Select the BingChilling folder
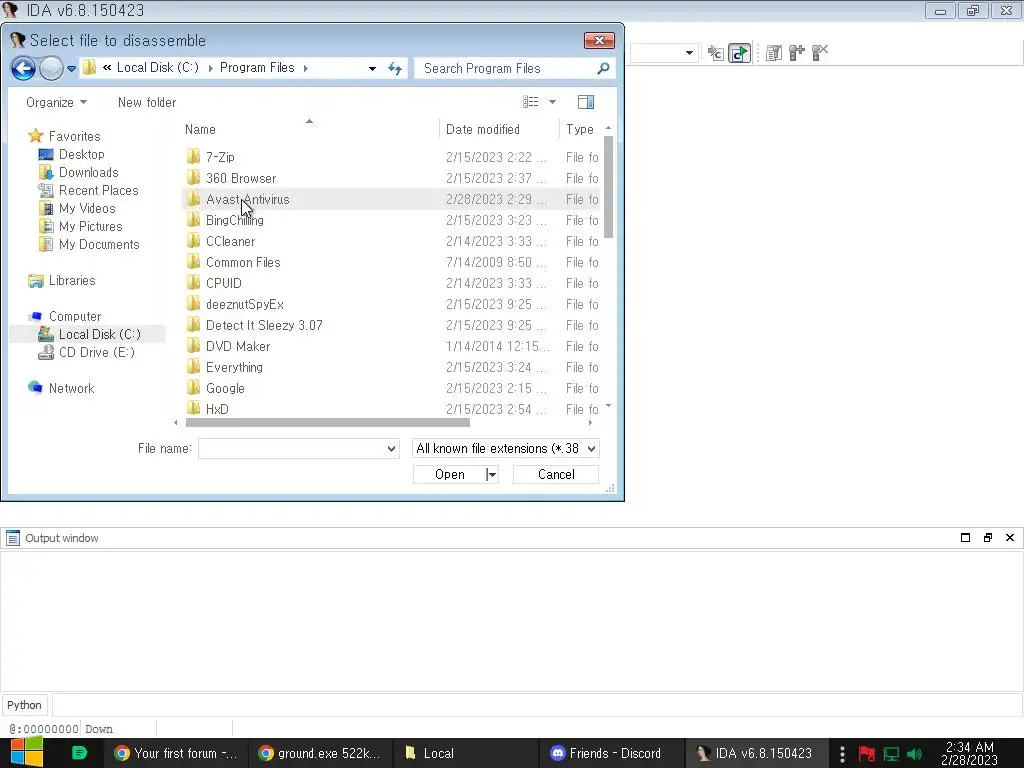1024x768 pixels. point(391,220)
